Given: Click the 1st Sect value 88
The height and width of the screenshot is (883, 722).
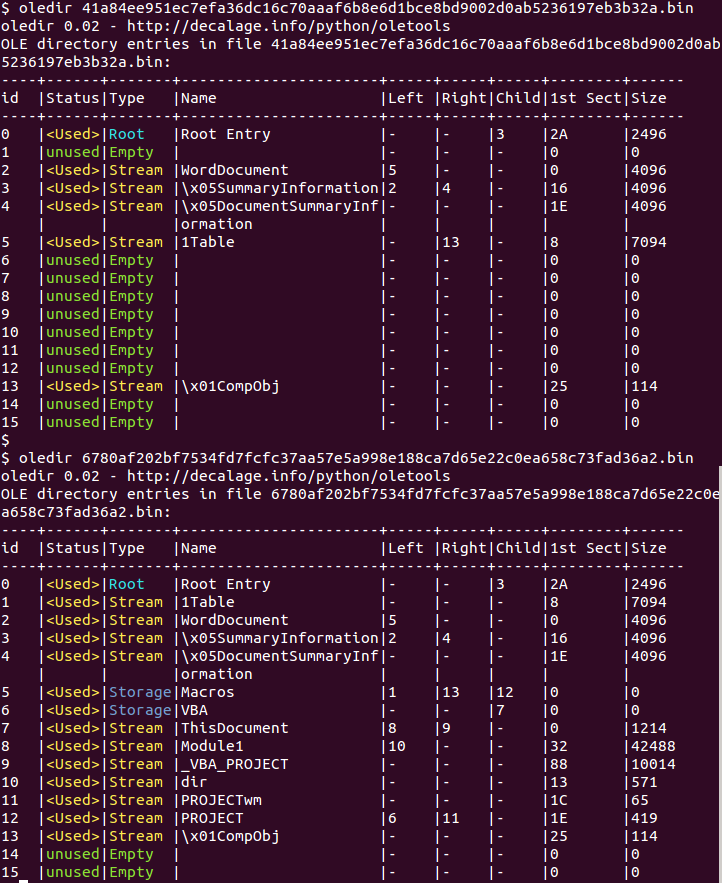Looking at the screenshot, I should pos(558,764).
